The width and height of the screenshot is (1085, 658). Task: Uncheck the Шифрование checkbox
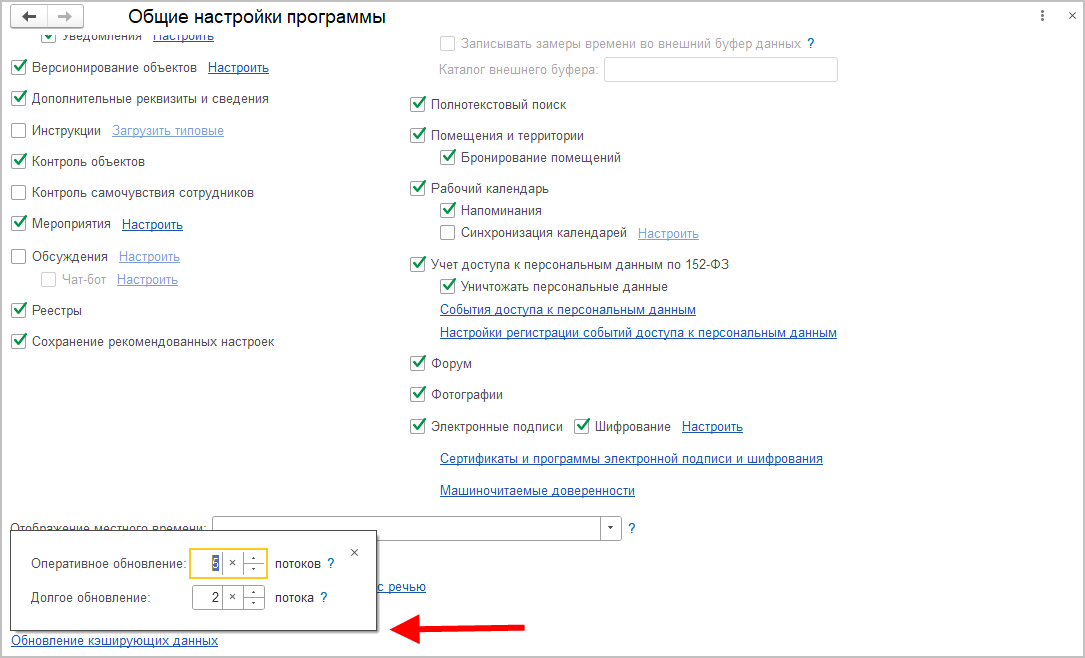click(582, 426)
